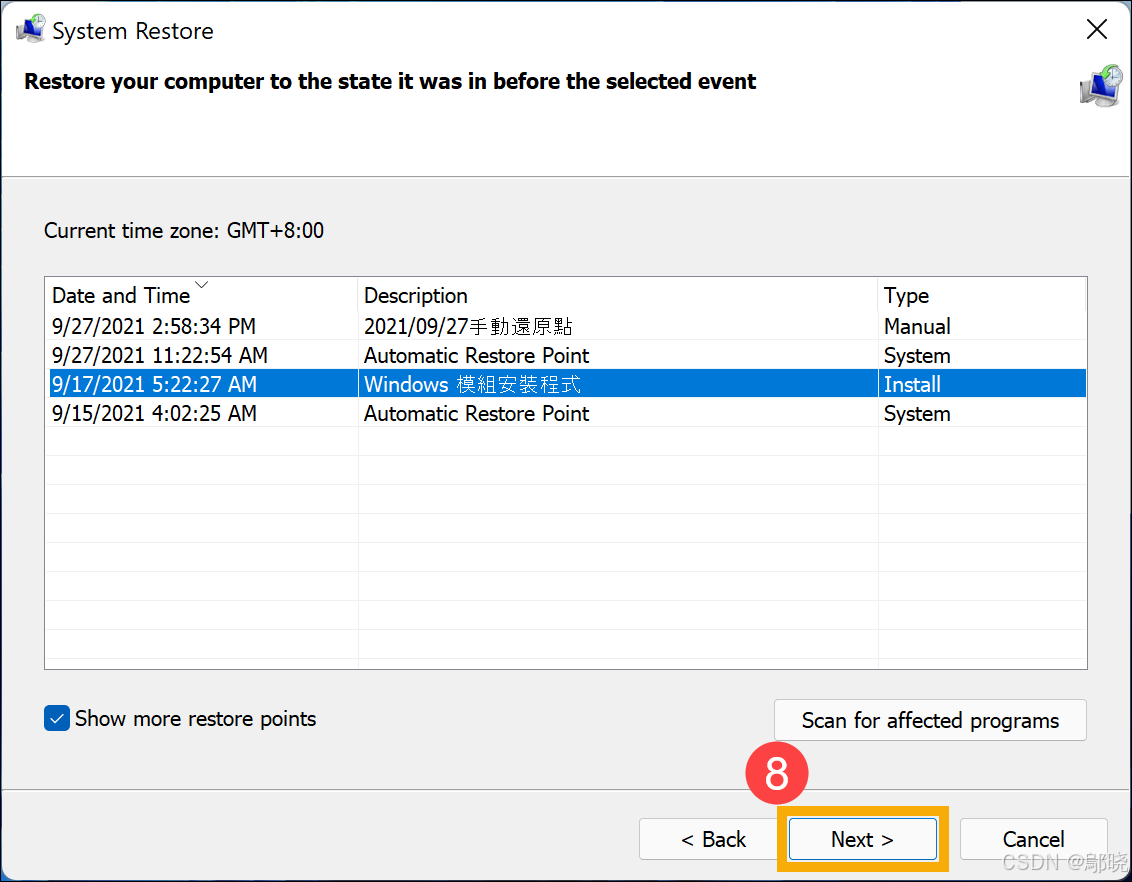Screen dimensions: 1132x882
Task: Click System type in 9/27/2021 row
Action: pos(917,355)
